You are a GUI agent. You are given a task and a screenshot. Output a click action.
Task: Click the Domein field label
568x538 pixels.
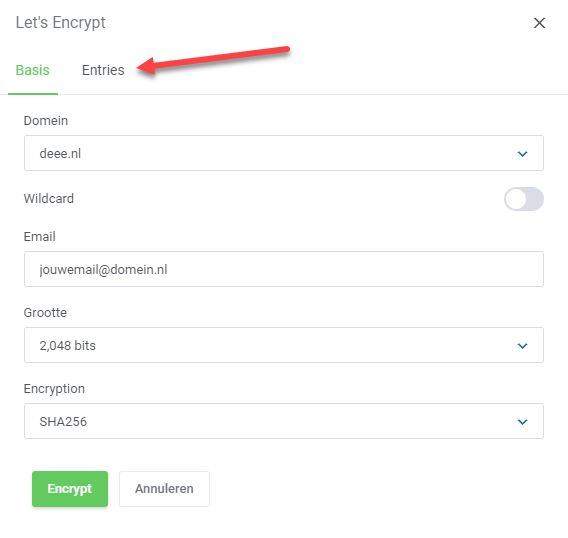click(x=46, y=121)
